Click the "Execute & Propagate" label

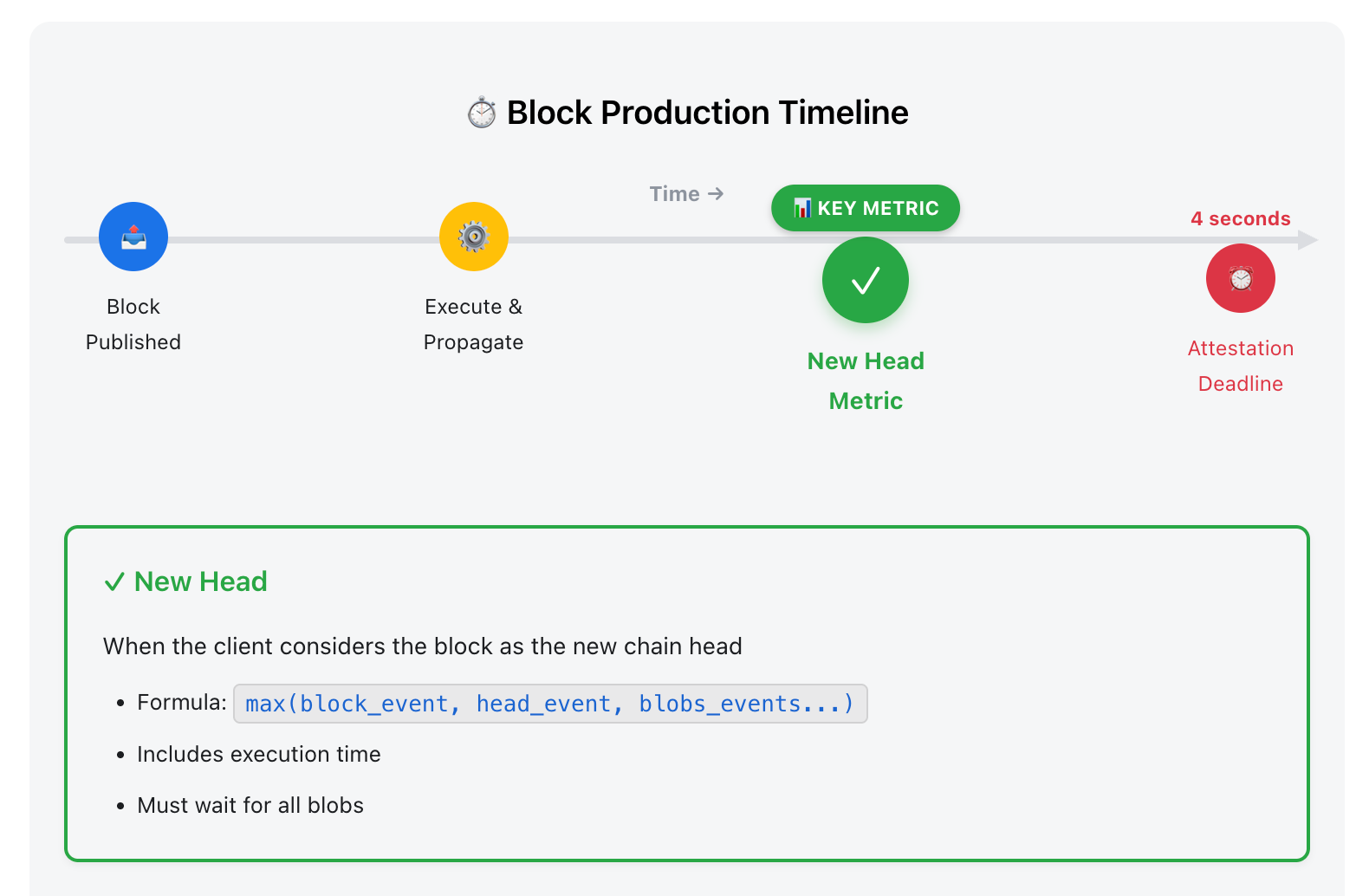tap(473, 324)
